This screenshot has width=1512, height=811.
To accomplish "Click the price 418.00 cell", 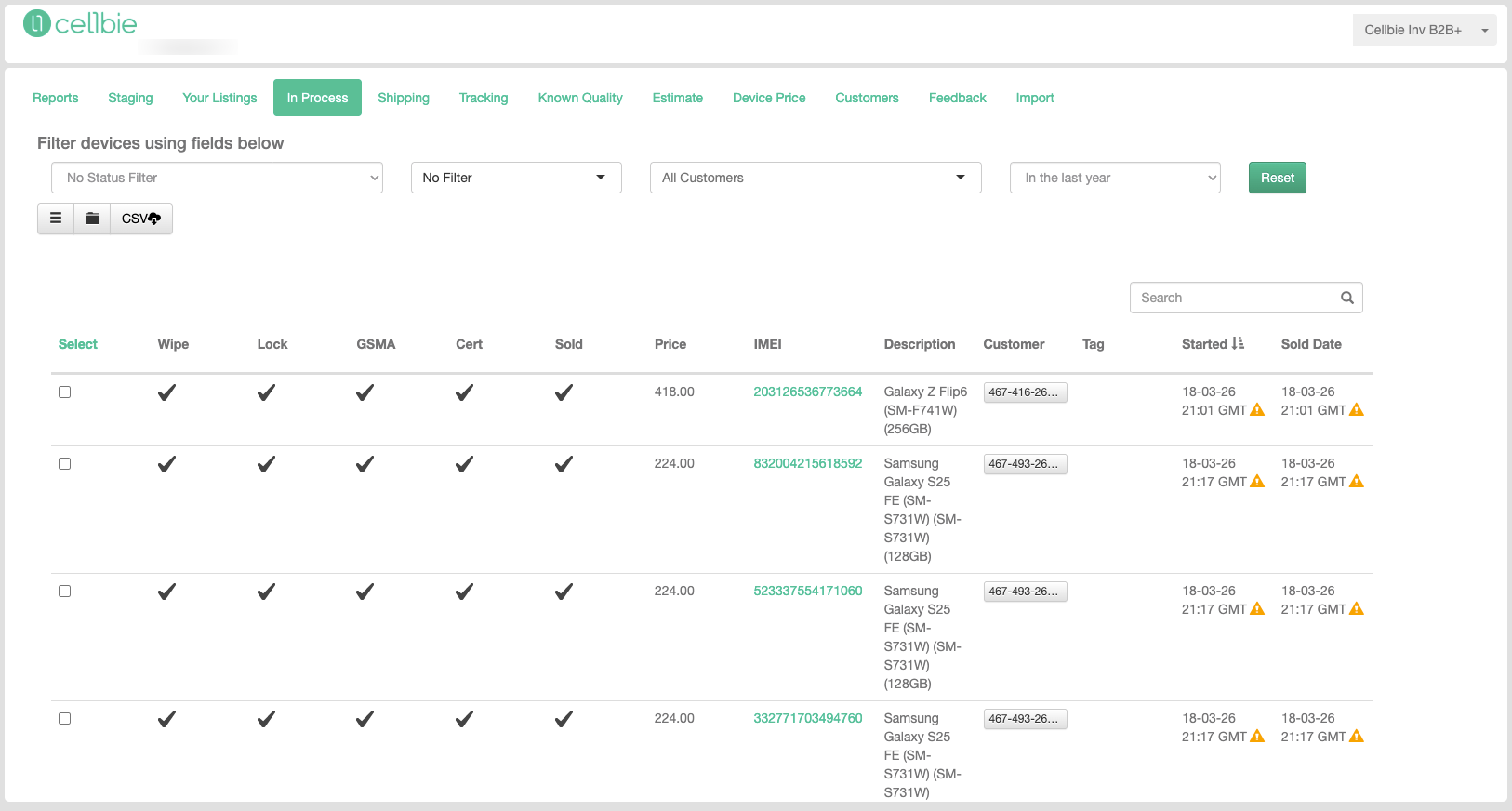I will (674, 392).
